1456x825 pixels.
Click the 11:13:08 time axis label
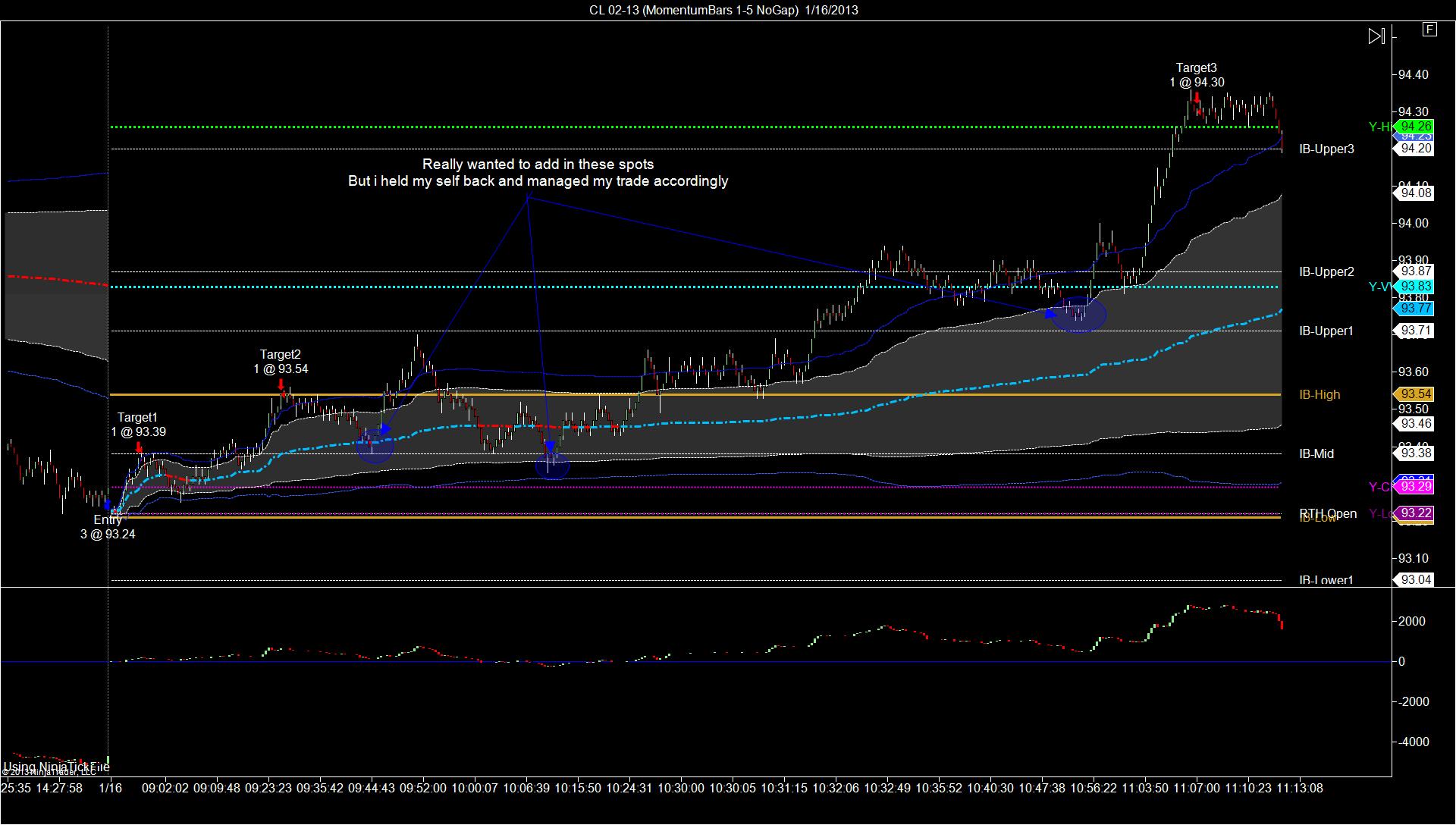click(x=1300, y=788)
